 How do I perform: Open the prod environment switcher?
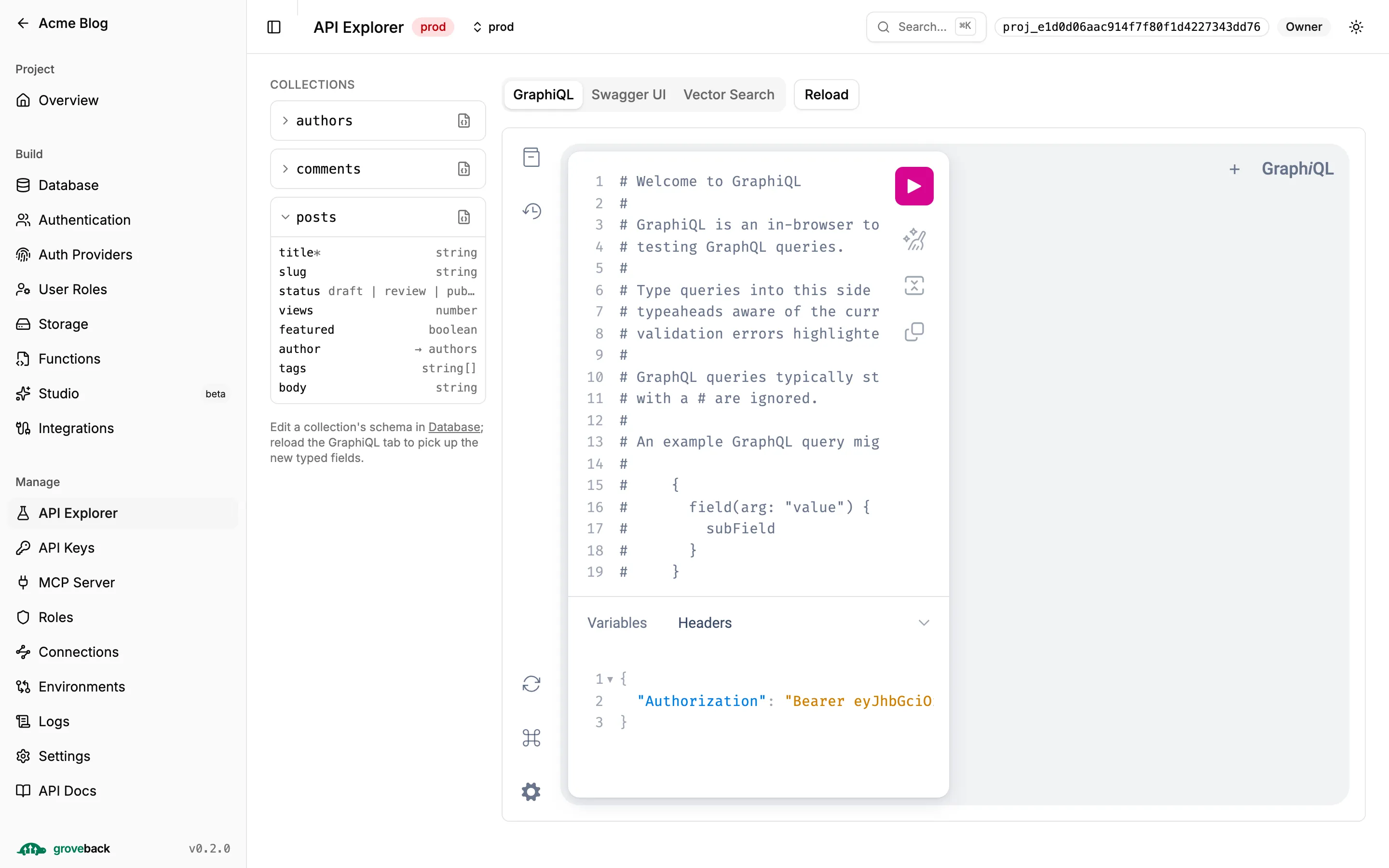tap(493, 27)
